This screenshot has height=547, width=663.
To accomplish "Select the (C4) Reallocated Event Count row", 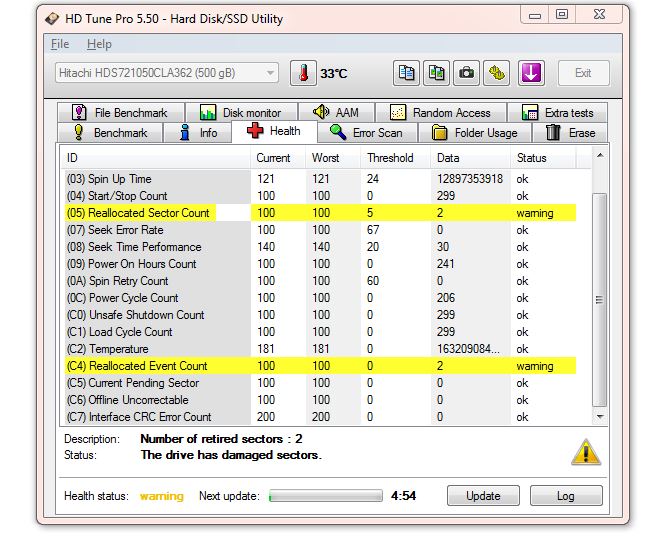I will click(321, 366).
